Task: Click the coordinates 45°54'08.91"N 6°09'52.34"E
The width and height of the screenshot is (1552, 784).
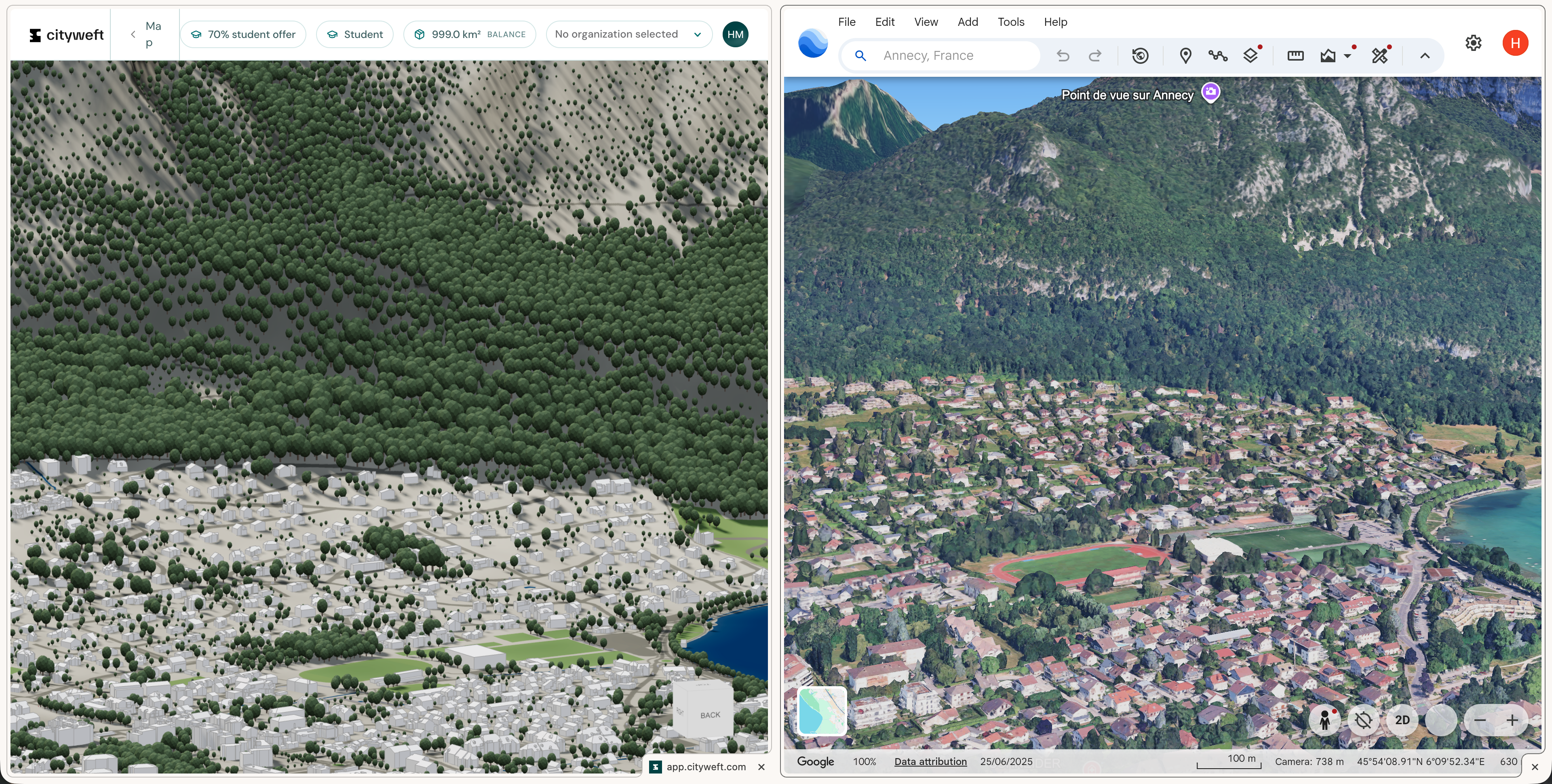Action: click(x=1421, y=762)
